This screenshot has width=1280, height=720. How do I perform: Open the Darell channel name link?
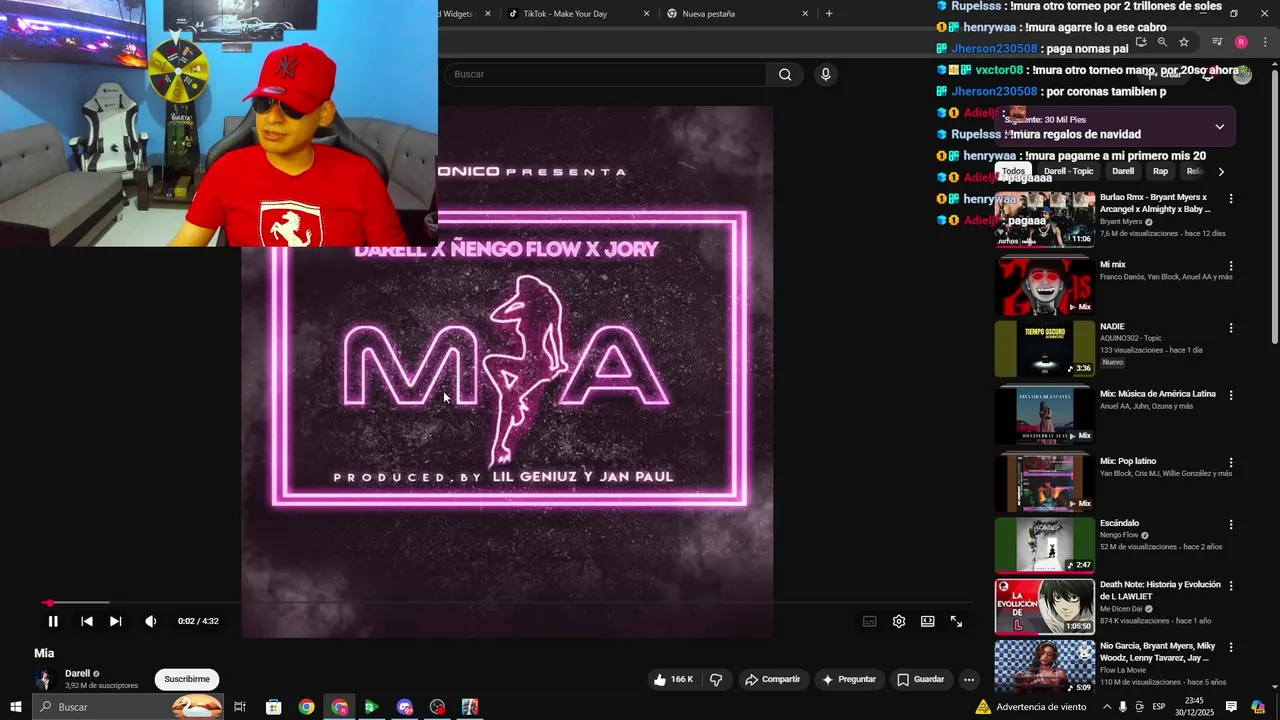[x=77, y=673]
